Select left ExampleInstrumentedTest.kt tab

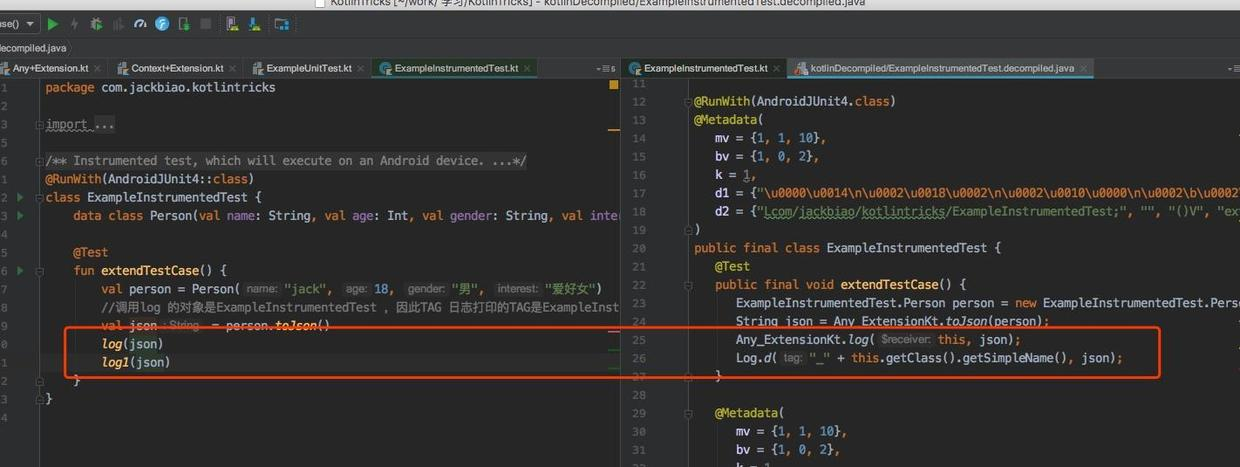click(x=456, y=68)
